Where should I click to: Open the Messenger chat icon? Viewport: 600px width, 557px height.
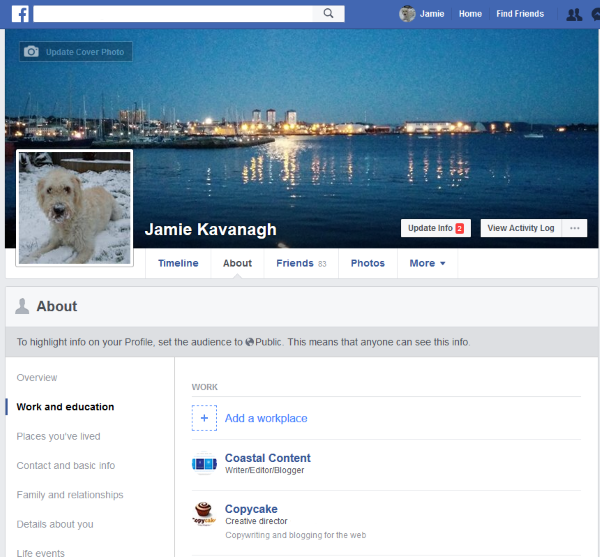coord(595,14)
